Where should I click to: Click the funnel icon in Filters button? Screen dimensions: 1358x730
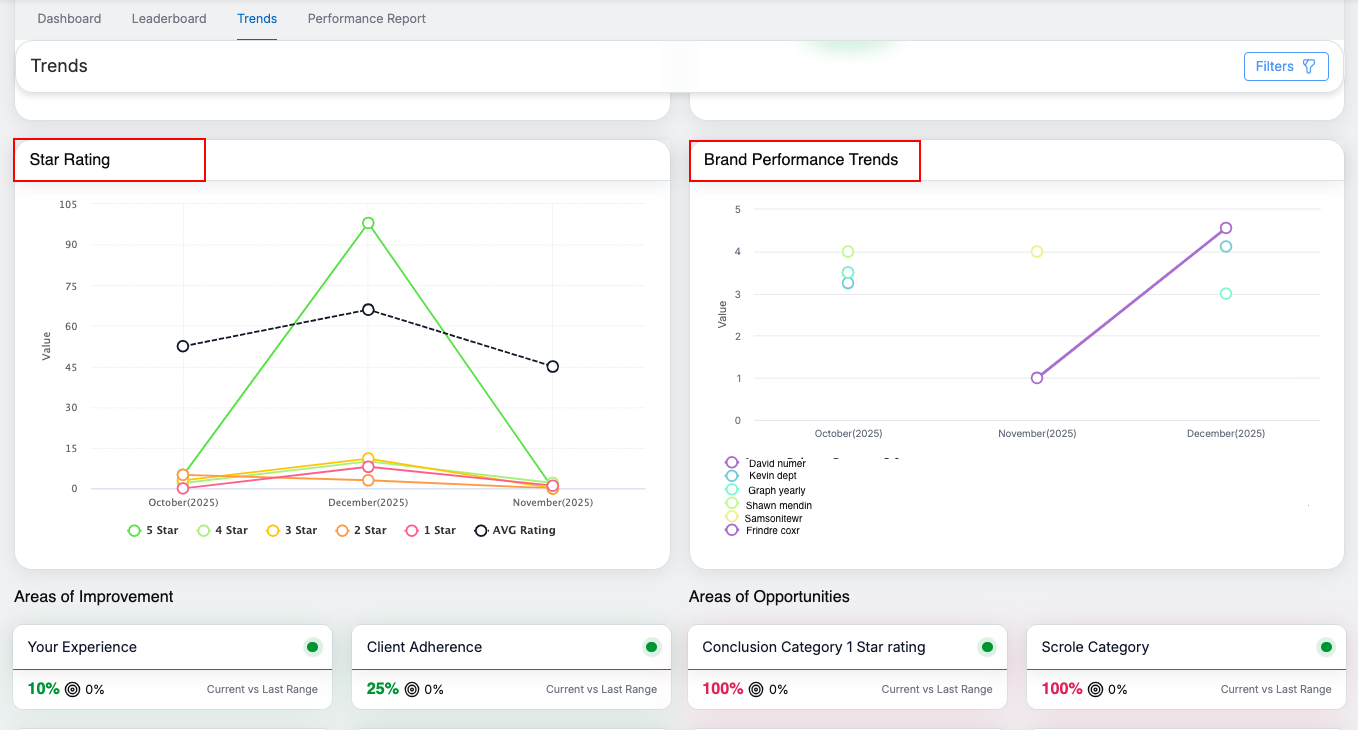pos(1308,66)
